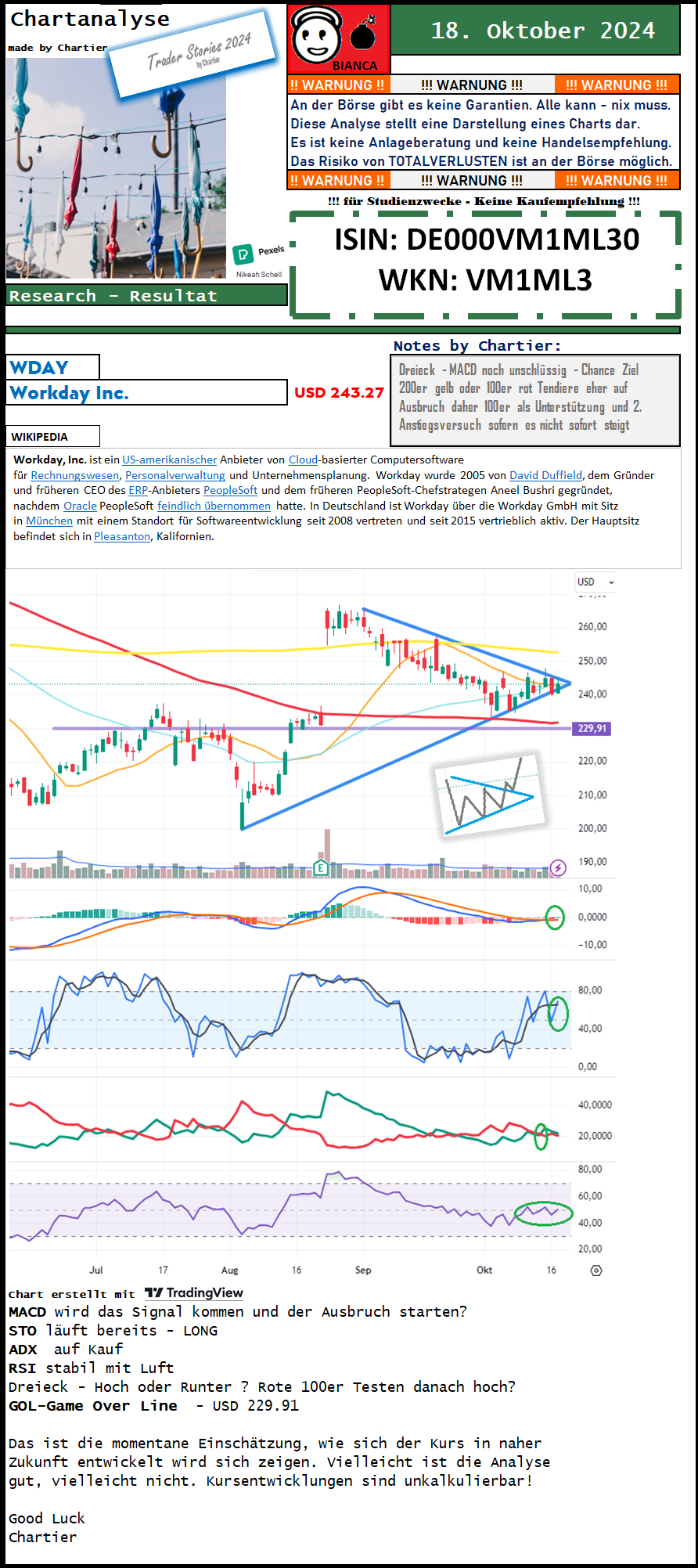Open the "Oracle" link

[80, 506]
